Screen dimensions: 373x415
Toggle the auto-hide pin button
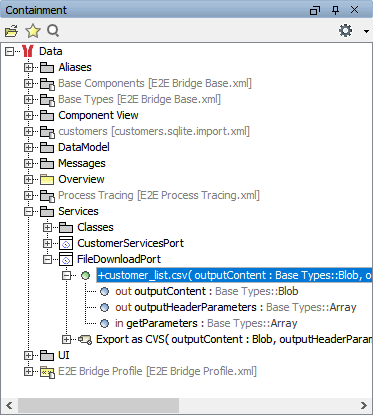(335, 10)
